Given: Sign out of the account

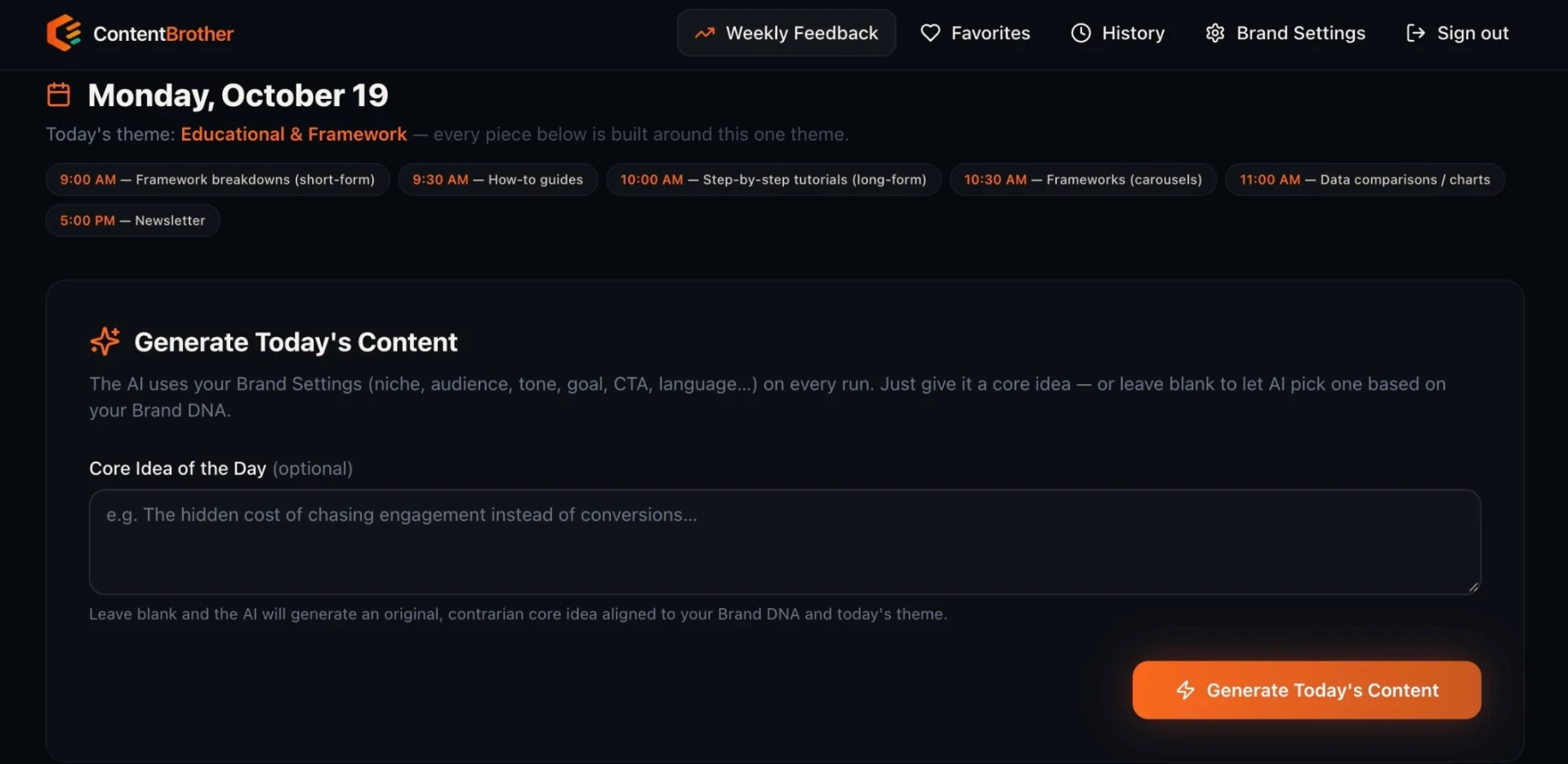Looking at the screenshot, I should click(1457, 33).
